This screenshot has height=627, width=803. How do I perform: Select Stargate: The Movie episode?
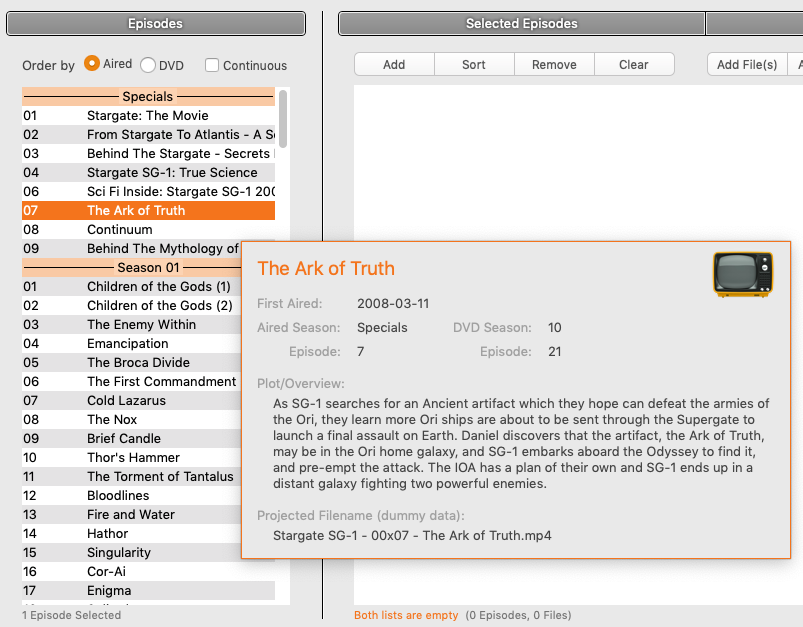click(x=147, y=116)
